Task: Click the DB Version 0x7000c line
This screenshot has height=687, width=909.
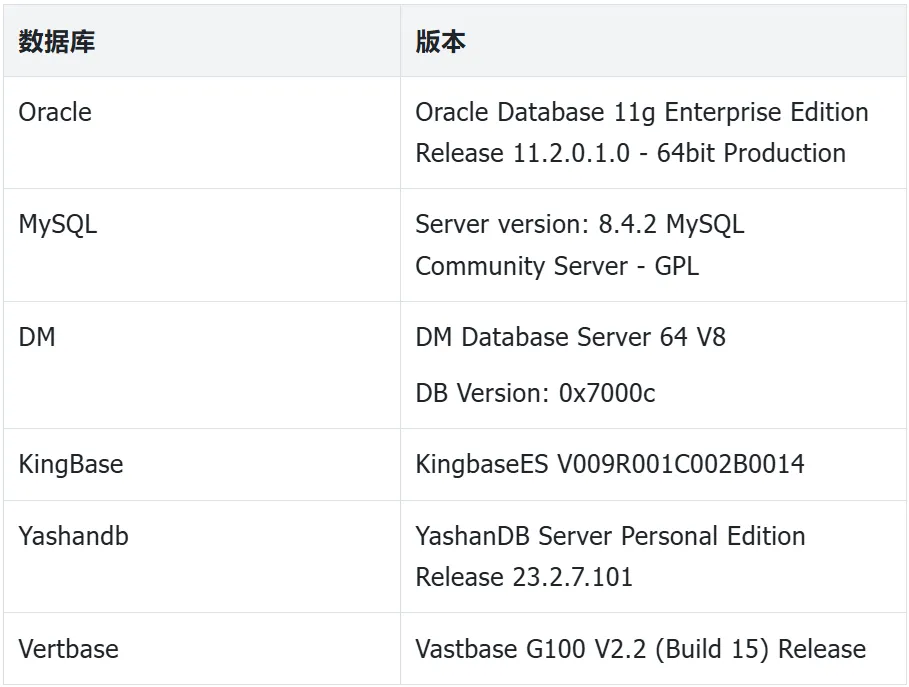Action: point(535,393)
